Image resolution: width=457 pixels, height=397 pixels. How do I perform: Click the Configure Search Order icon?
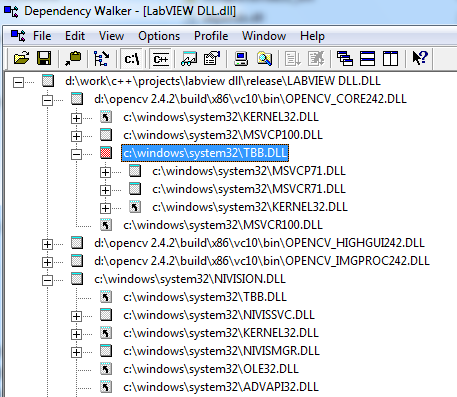[x=265, y=59]
